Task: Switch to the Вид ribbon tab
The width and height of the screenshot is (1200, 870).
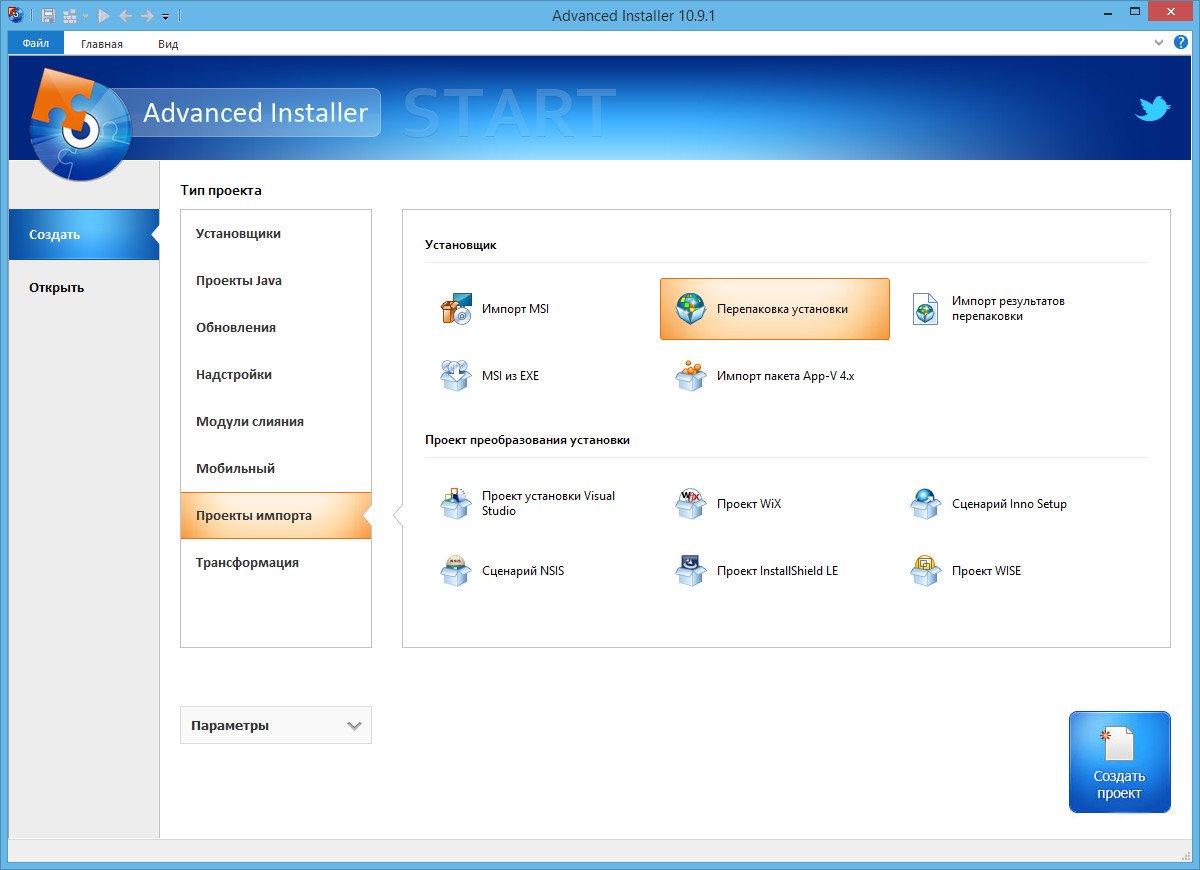Action: point(168,43)
